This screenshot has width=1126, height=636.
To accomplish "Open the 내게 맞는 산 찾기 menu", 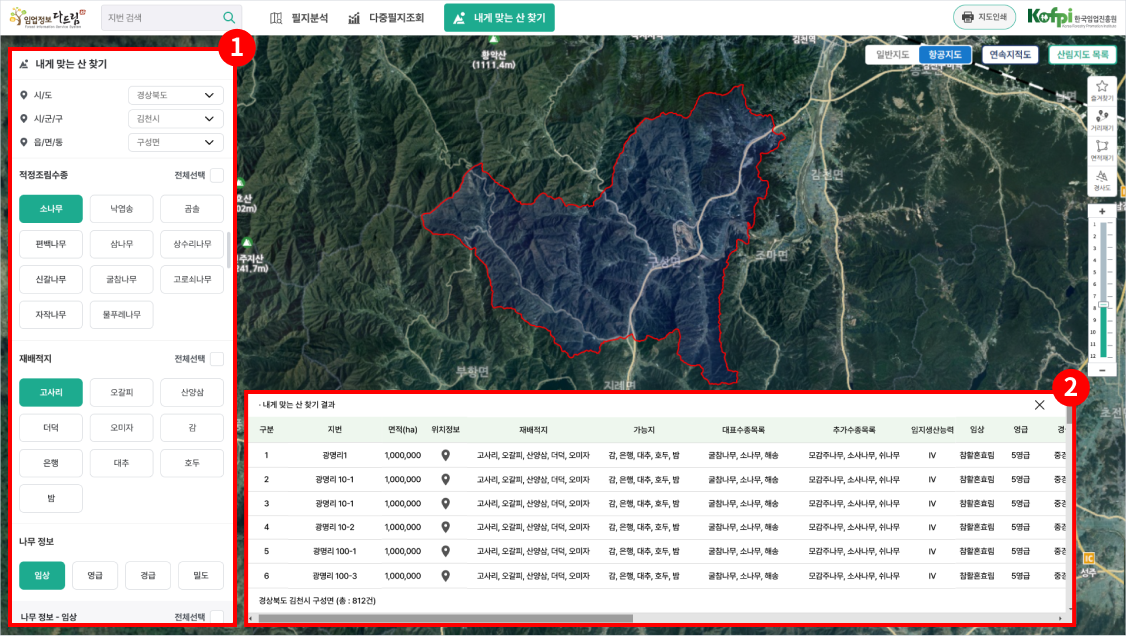I will [x=499, y=18].
